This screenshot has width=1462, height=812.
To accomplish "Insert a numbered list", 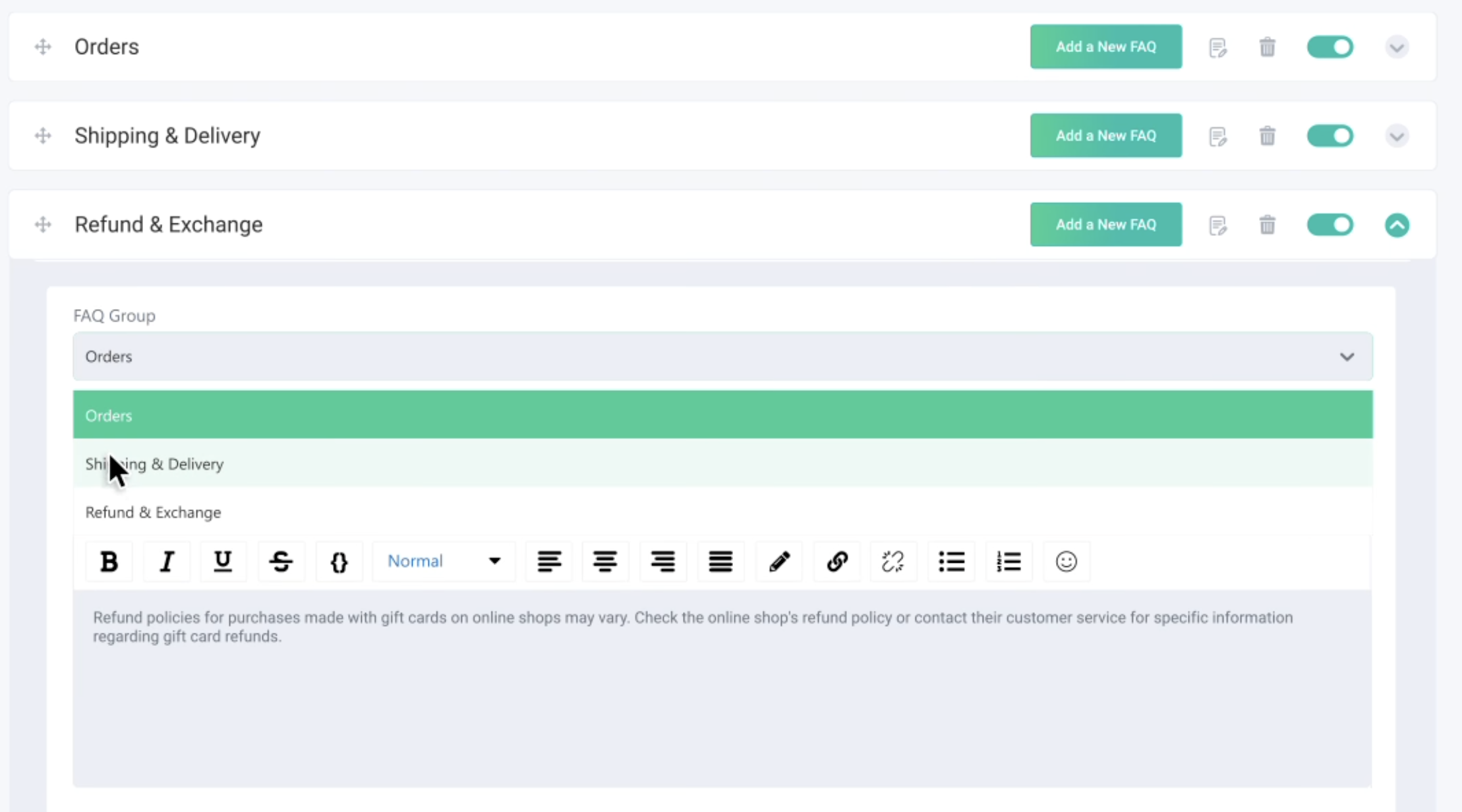I will tap(1009, 562).
